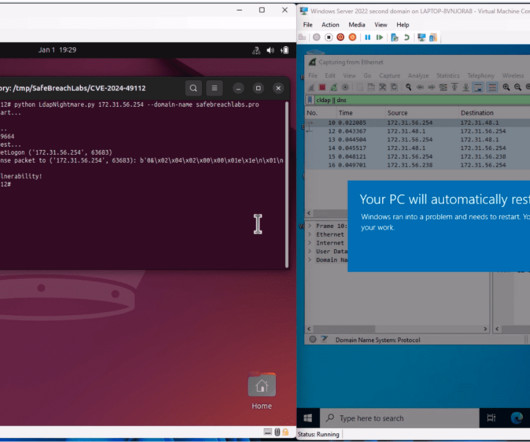Open Hyper-V View menu
Image resolution: width=530 pixels, height=442 pixels.
click(381, 25)
